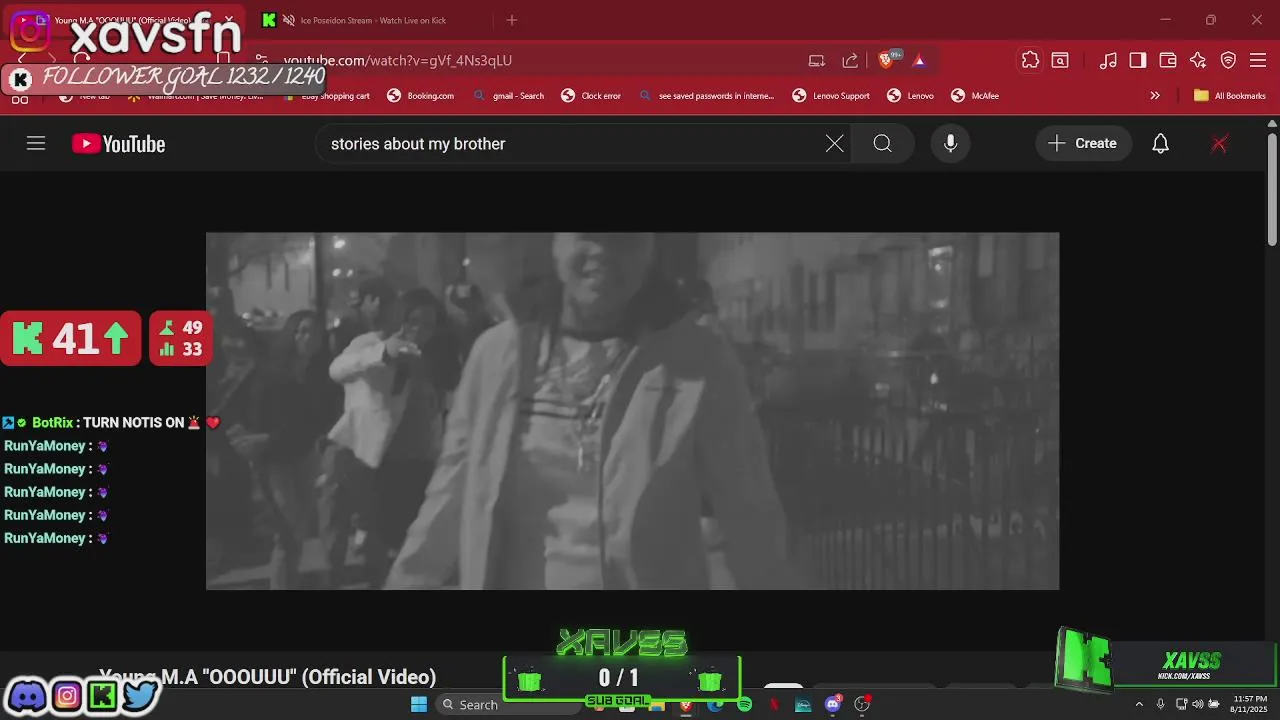The image size is (1280, 720).
Task: Go to YouTube home via logo
Action: point(118,144)
